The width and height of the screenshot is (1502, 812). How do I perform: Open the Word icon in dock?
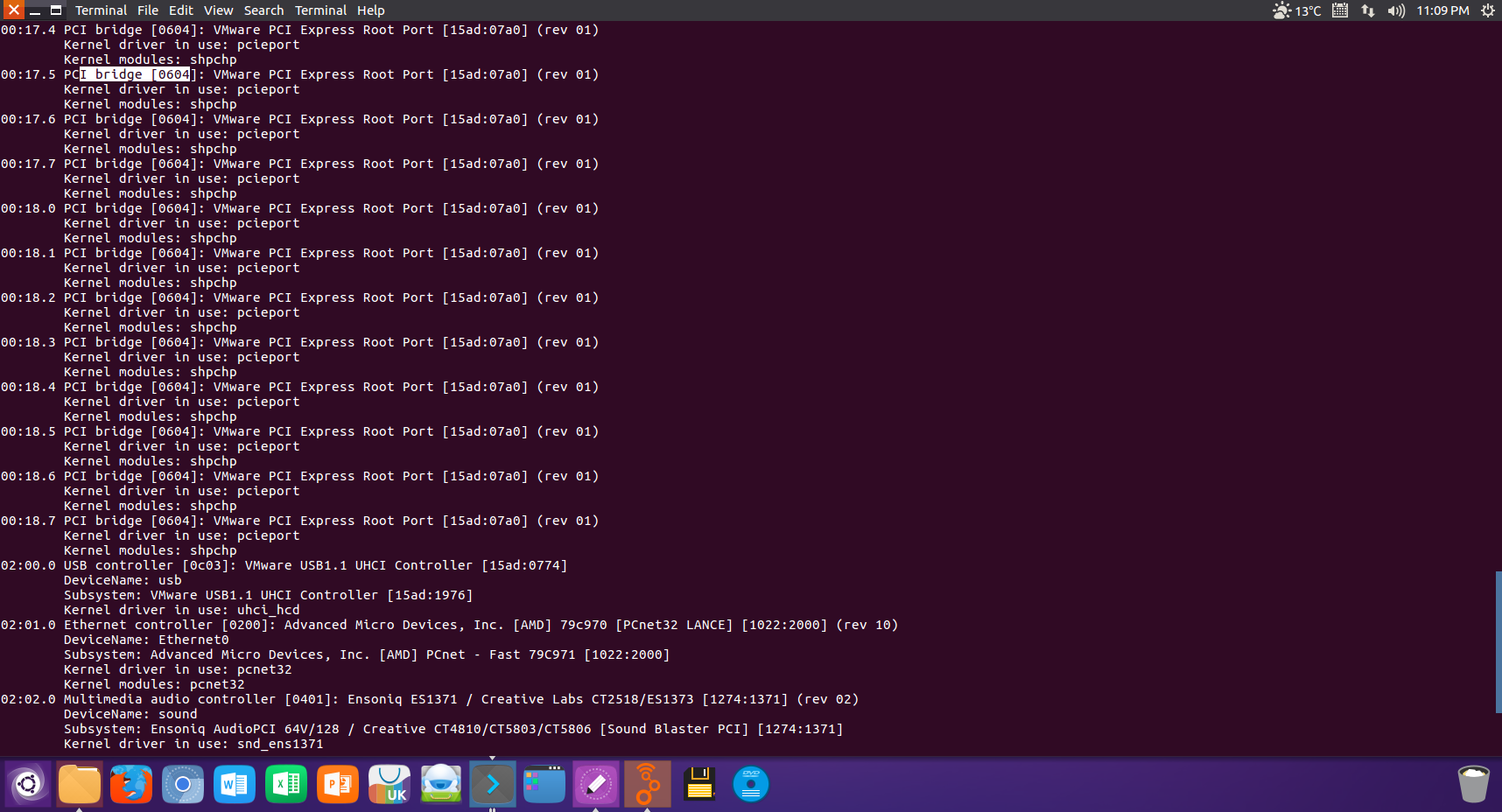[x=235, y=784]
